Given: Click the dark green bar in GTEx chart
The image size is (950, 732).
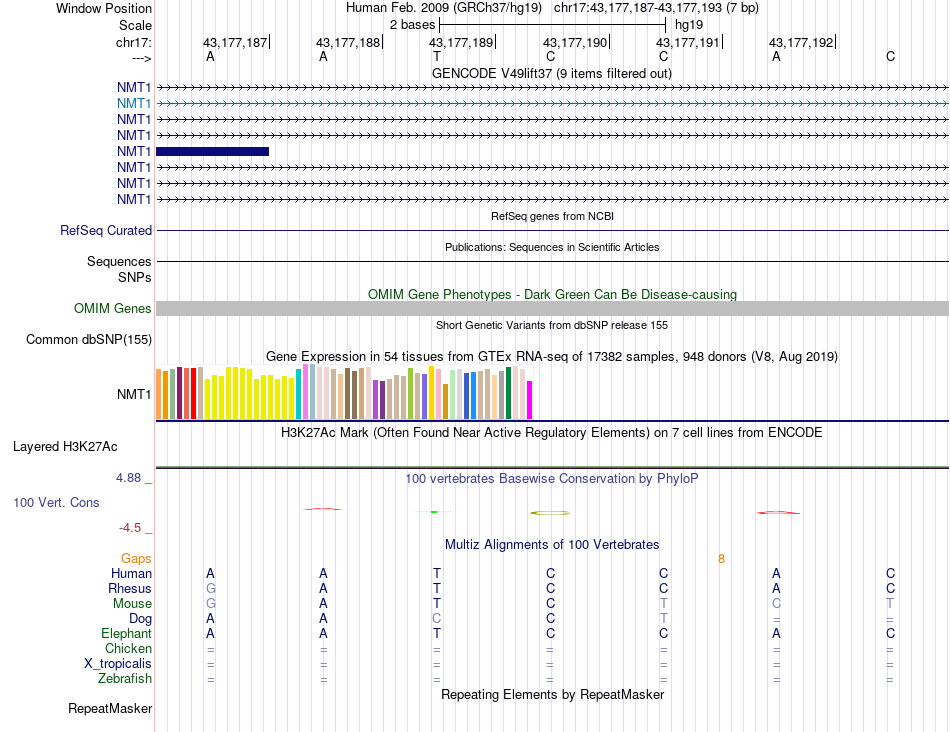Looking at the screenshot, I should [x=509, y=393].
